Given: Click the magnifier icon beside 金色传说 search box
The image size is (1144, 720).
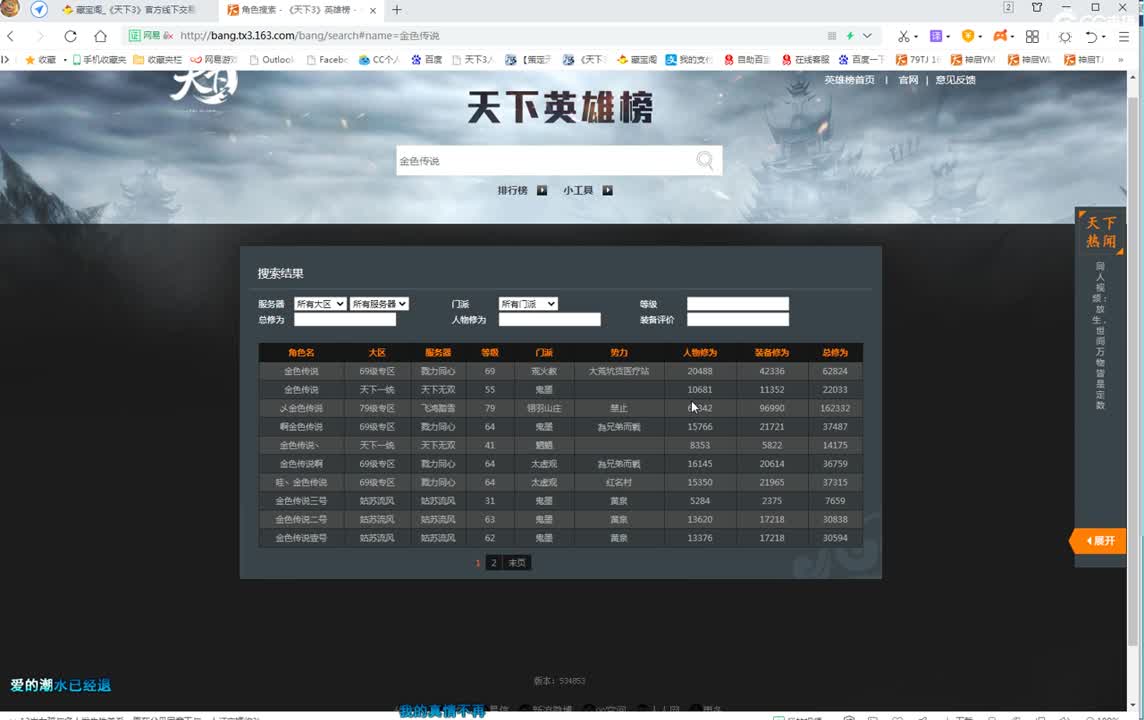Looking at the screenshot, I should (x=703, y=160).
